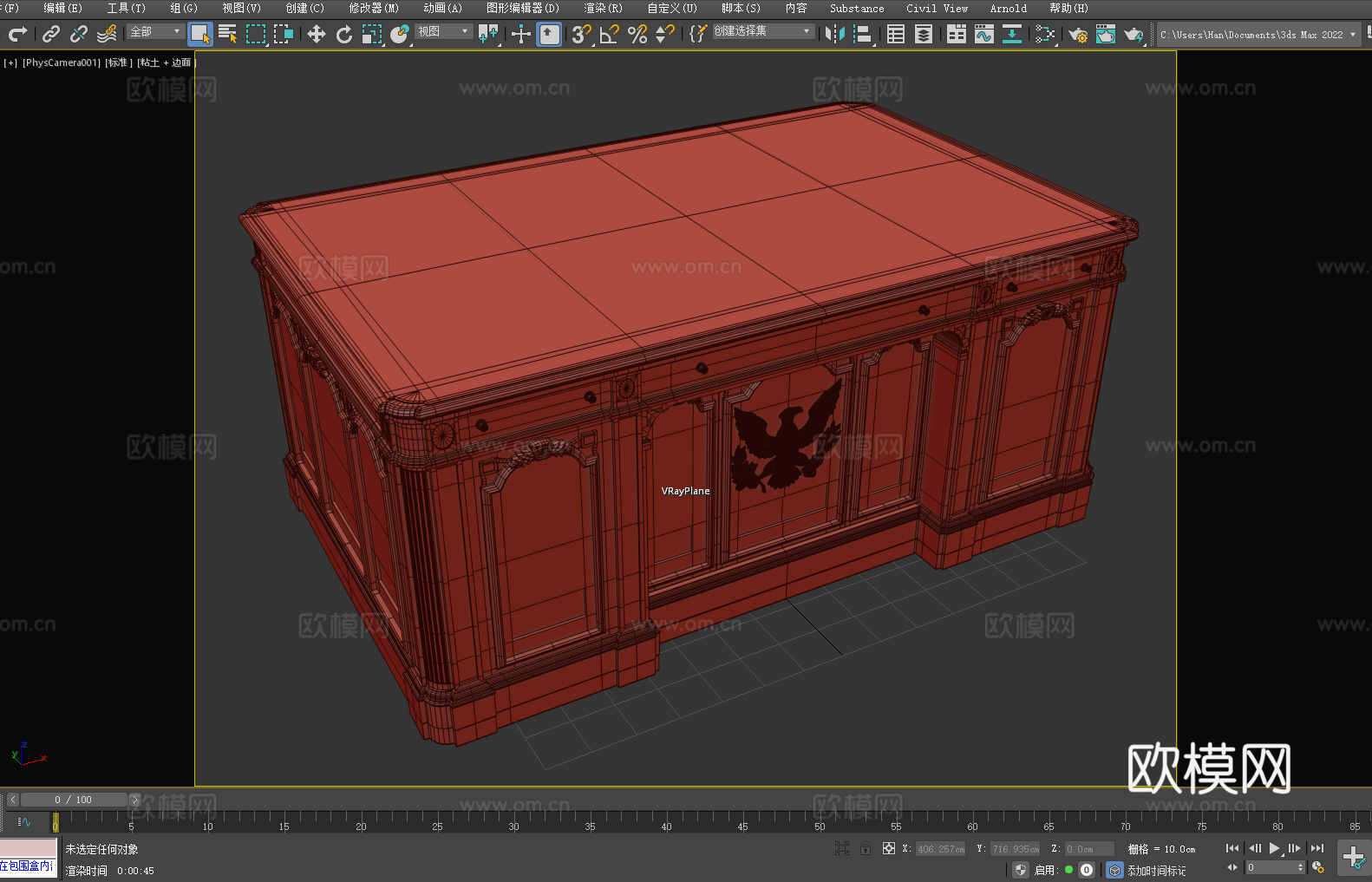Viewport: 1372px width, 882px height.
Task: Click Render Production teapot icon
Action: [x=1134, y=34]
